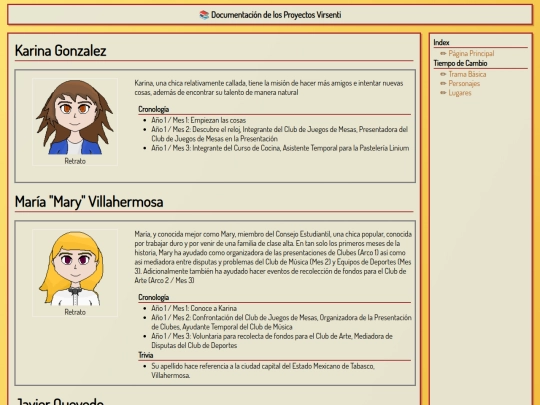Viewport: 540px width, 405px height.
Task: Click the entry "Año 1 / Mes 3: Integrante del Curso de Cocina"
Action: [x=280, y=148]
